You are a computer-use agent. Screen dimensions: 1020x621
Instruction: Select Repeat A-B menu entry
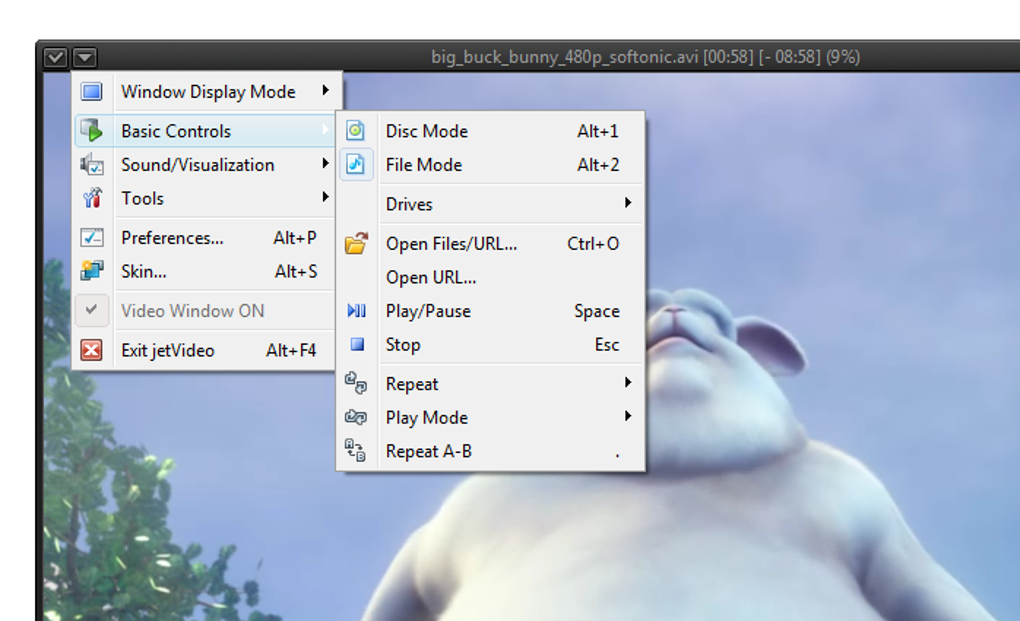tap(491, 451)
